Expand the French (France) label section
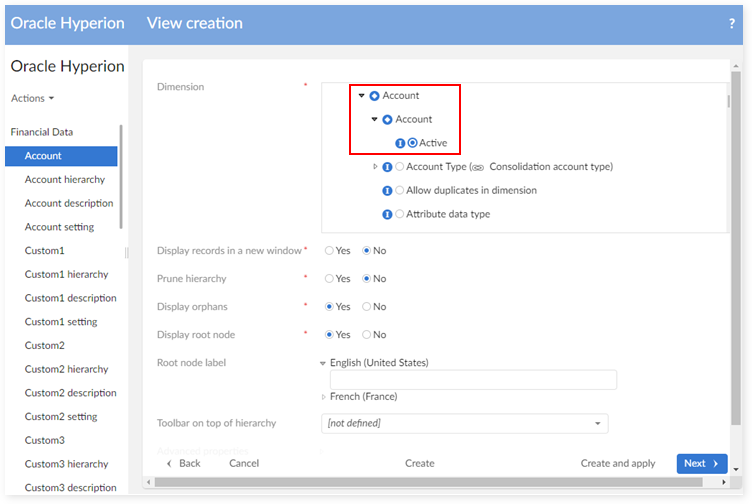The width and height of the screenshot is (752, 504). 323,397
